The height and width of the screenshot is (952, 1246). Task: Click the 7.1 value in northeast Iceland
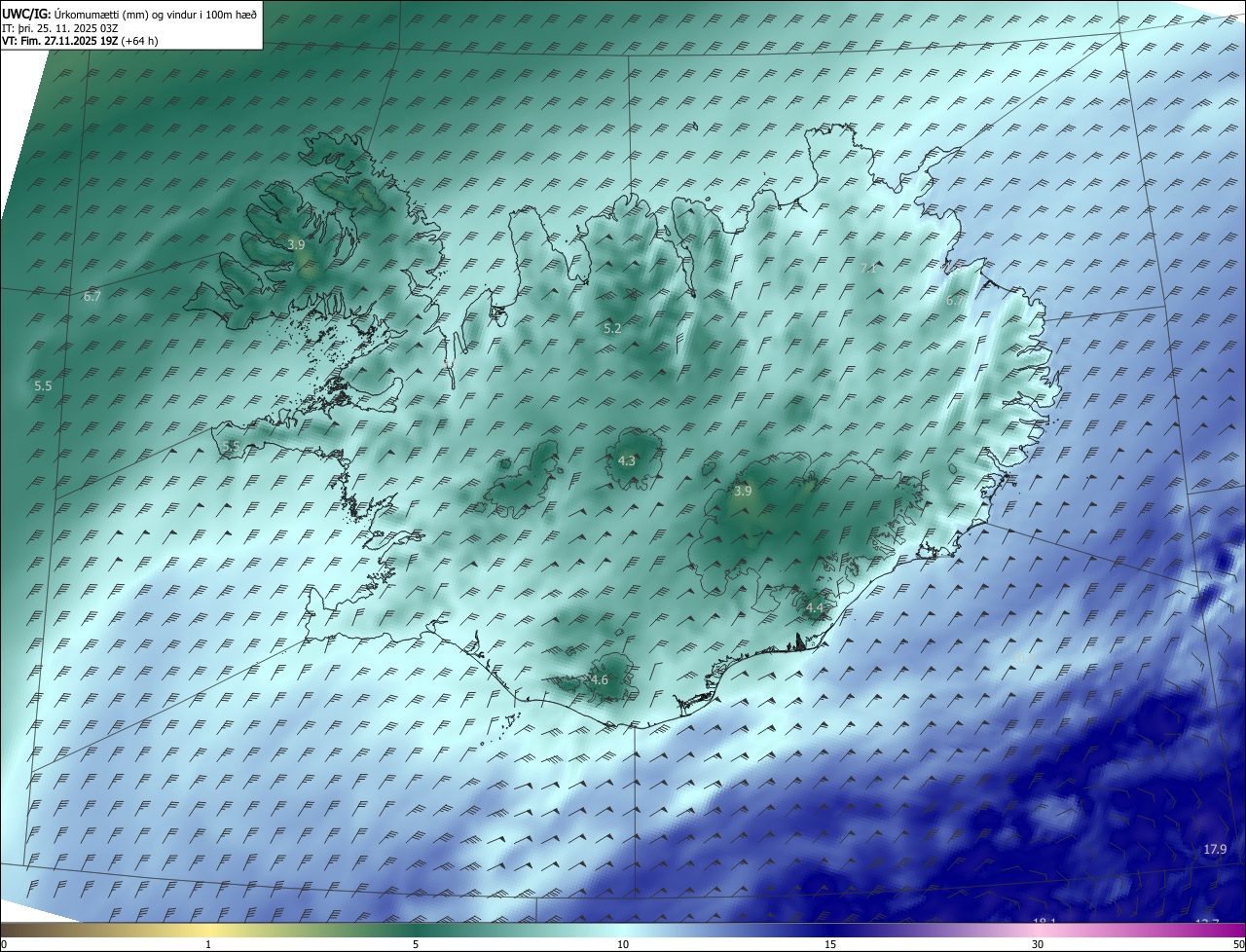click(869, 268)
